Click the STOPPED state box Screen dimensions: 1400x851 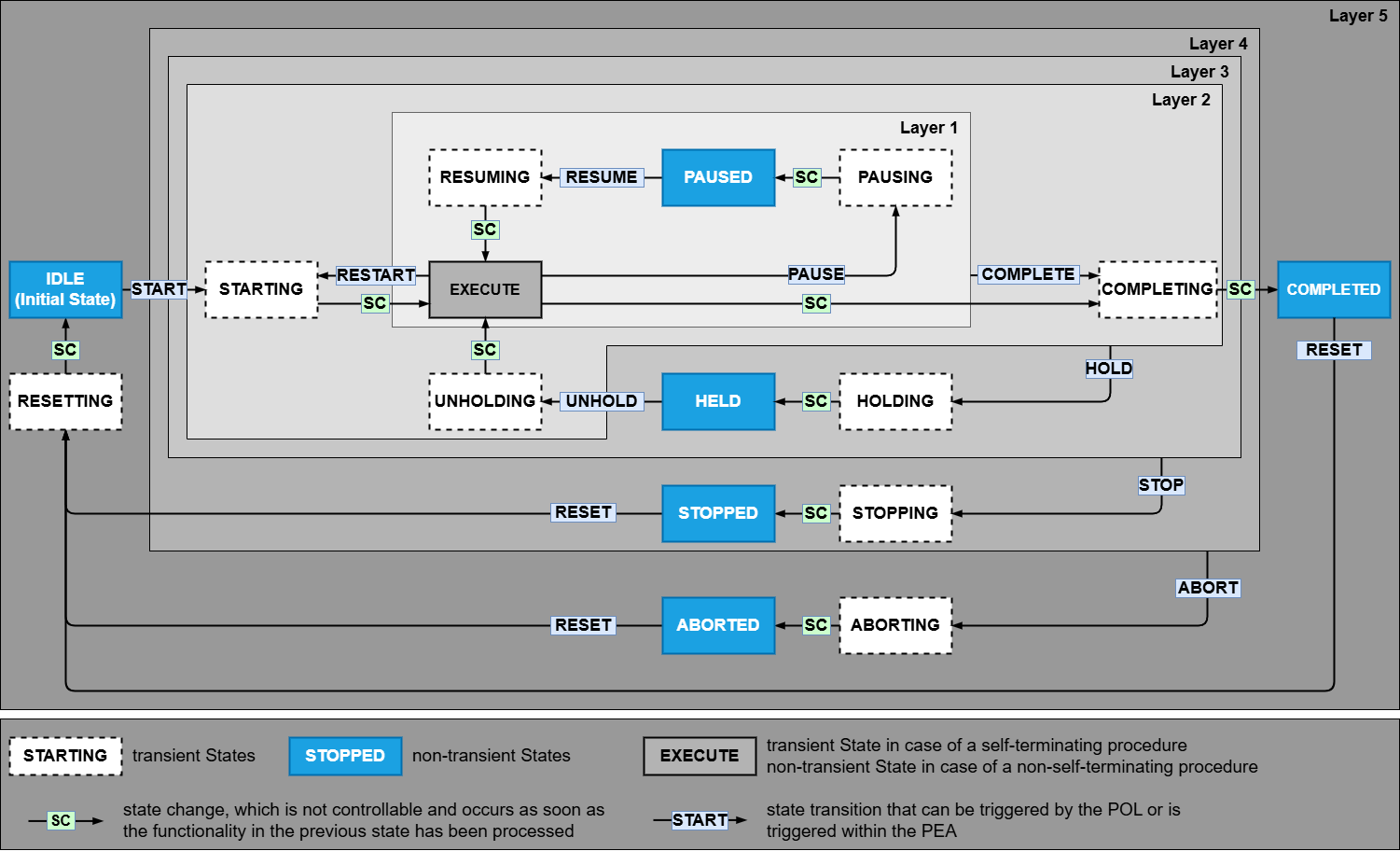coord(718,513)
